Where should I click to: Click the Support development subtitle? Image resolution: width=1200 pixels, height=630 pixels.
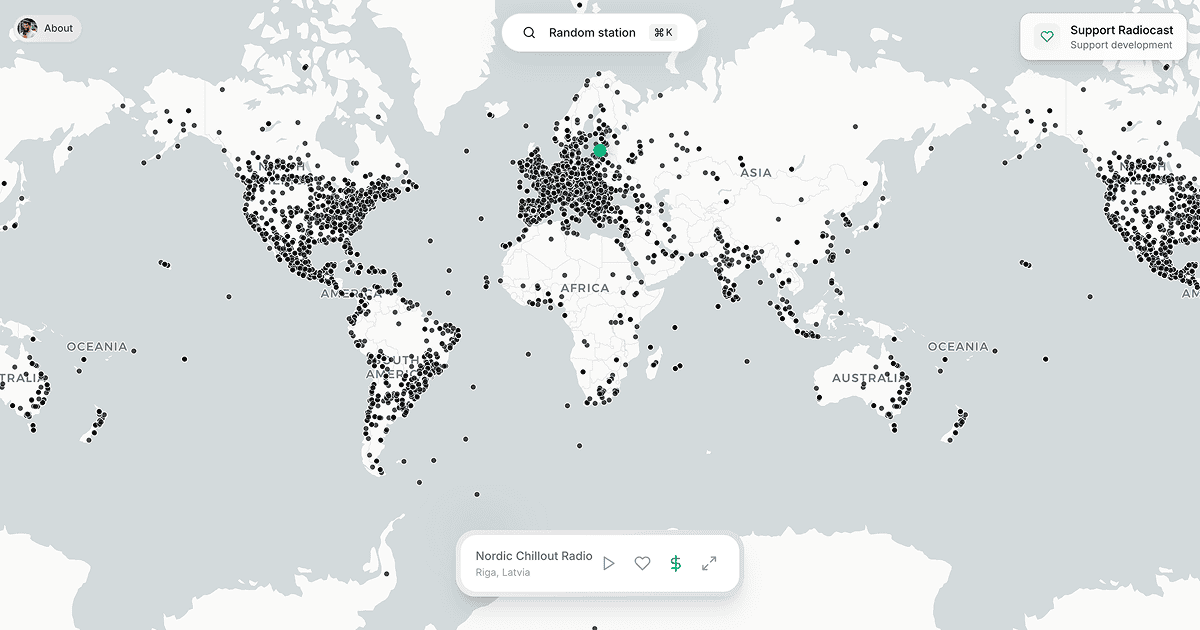pos(1121,45)
